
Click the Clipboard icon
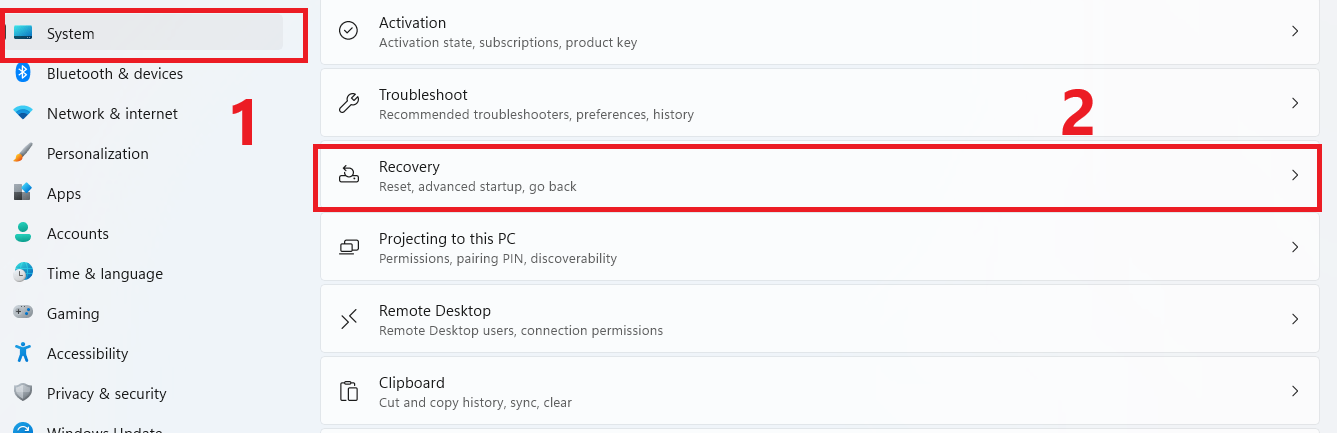click(349, 391)
